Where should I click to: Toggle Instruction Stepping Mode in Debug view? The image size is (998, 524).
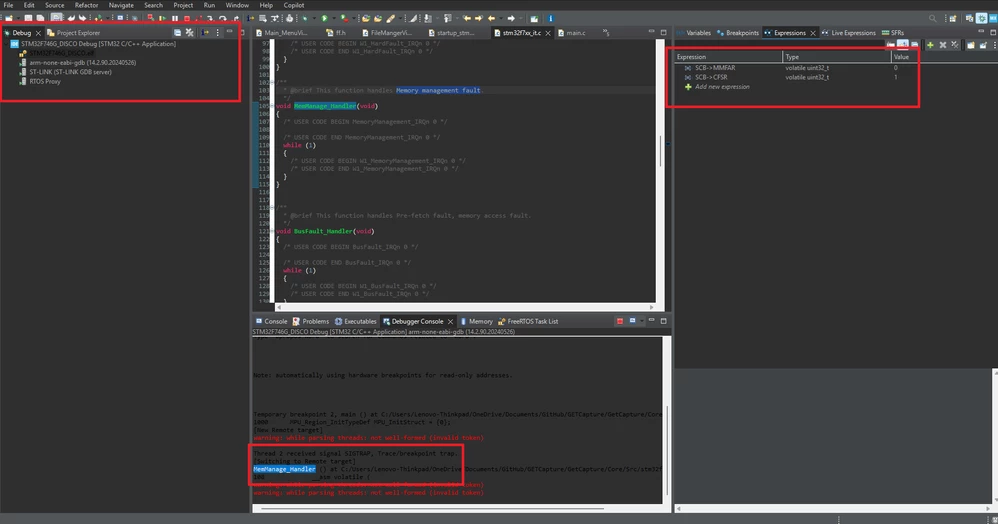(205, 32)
